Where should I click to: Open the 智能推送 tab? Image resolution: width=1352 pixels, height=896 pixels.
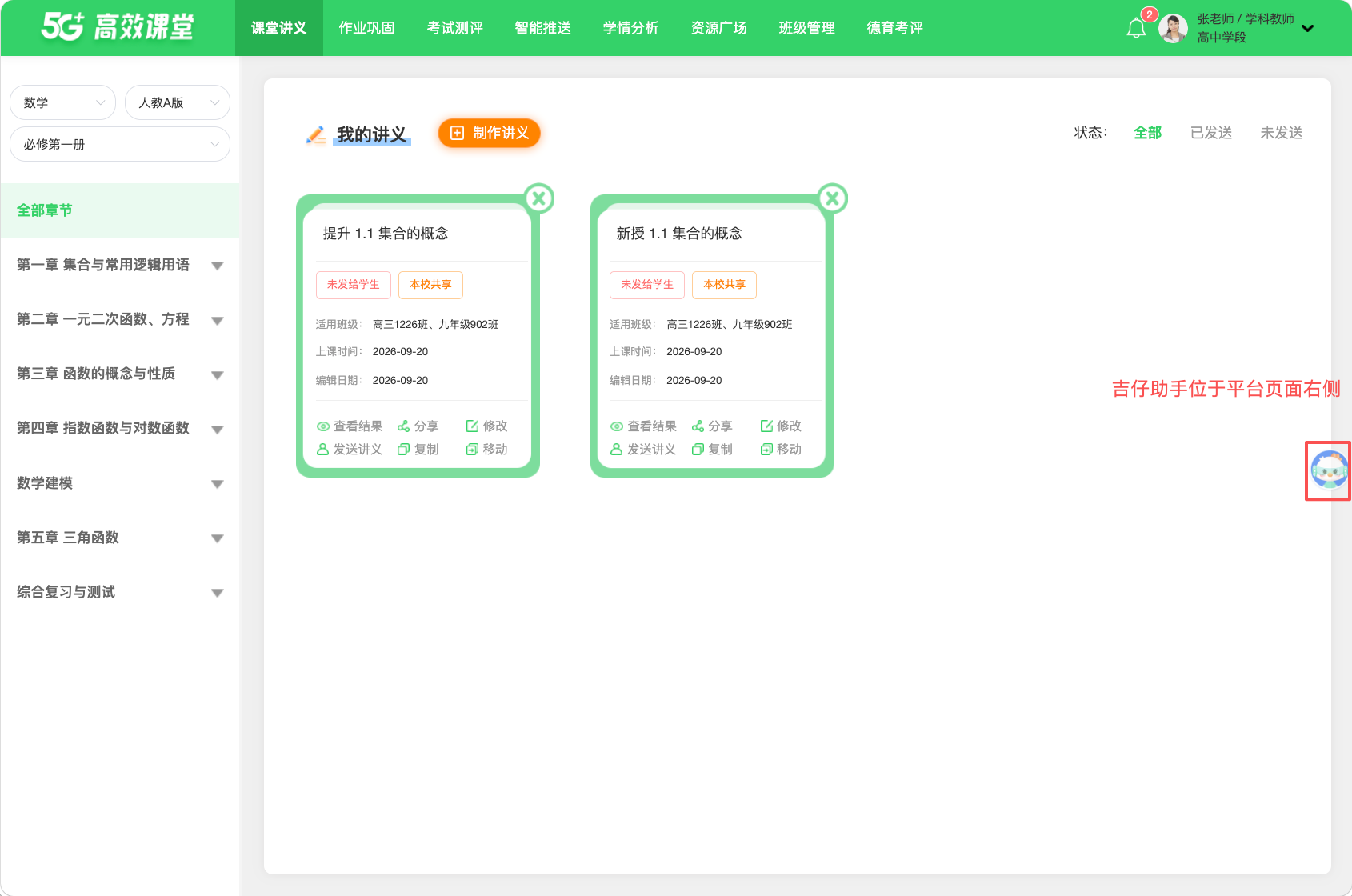coord(543,28)
